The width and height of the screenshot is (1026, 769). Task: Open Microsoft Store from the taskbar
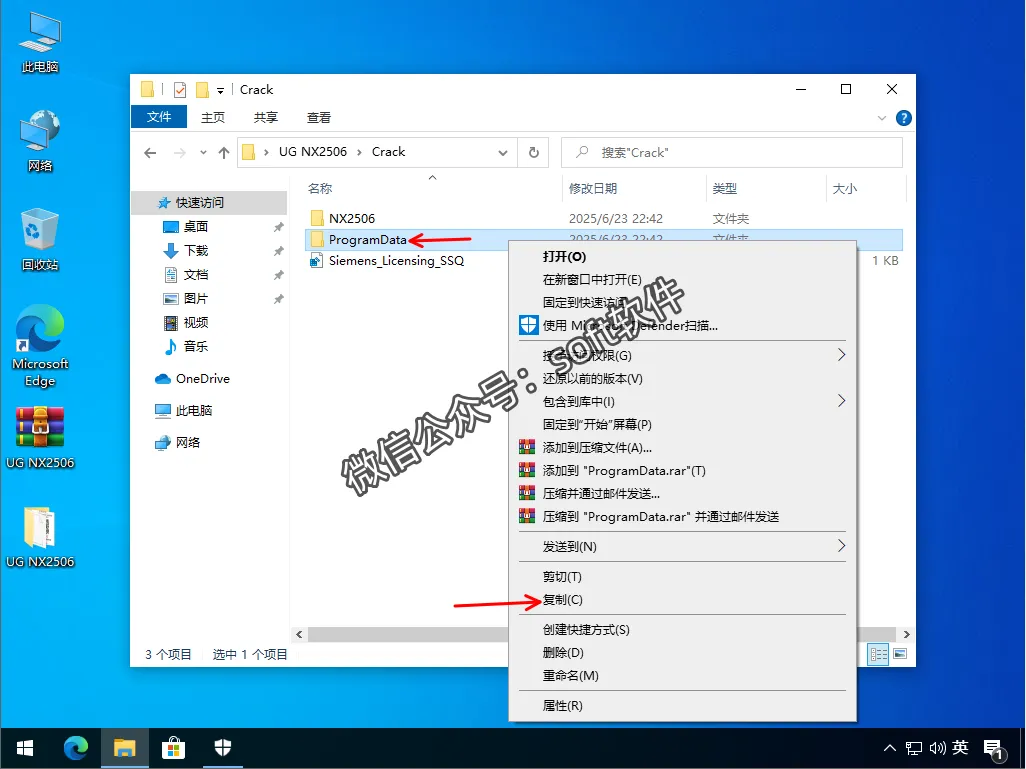pos(173,748)
